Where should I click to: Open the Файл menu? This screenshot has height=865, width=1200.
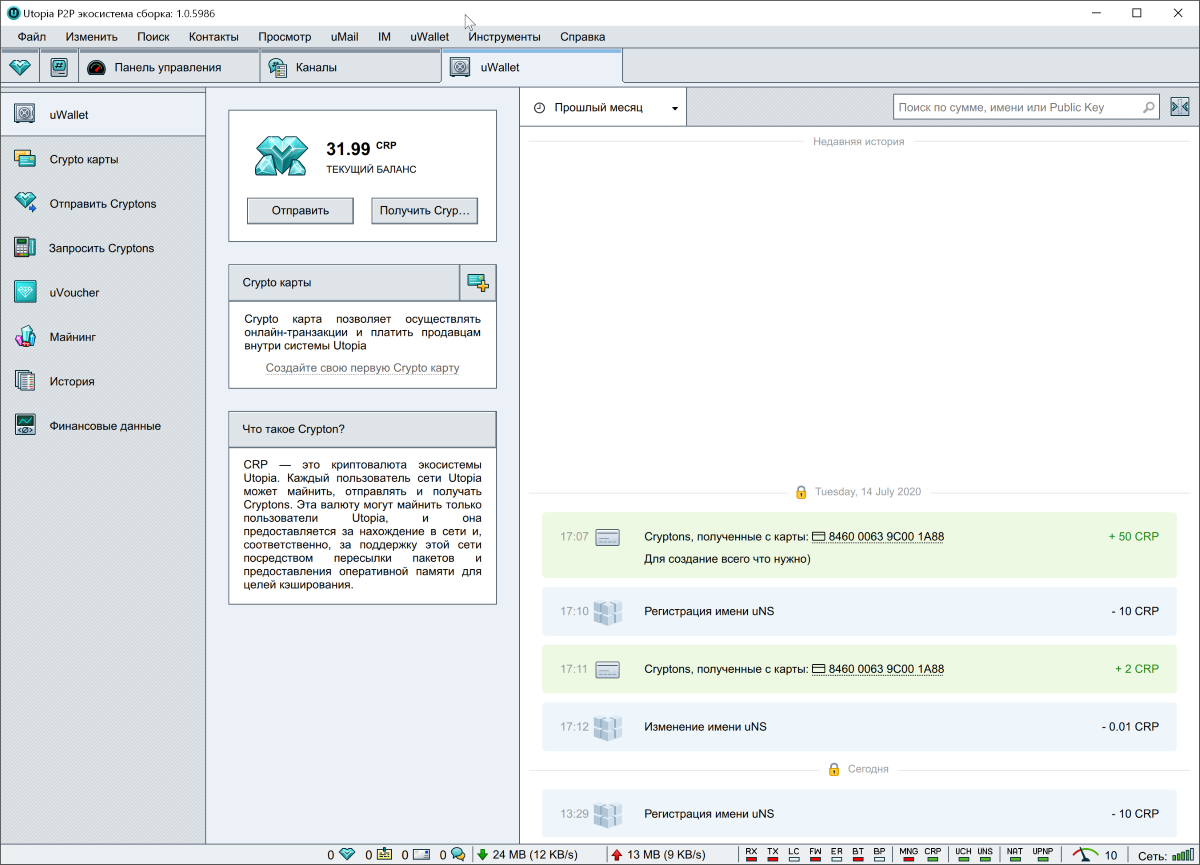32,37
